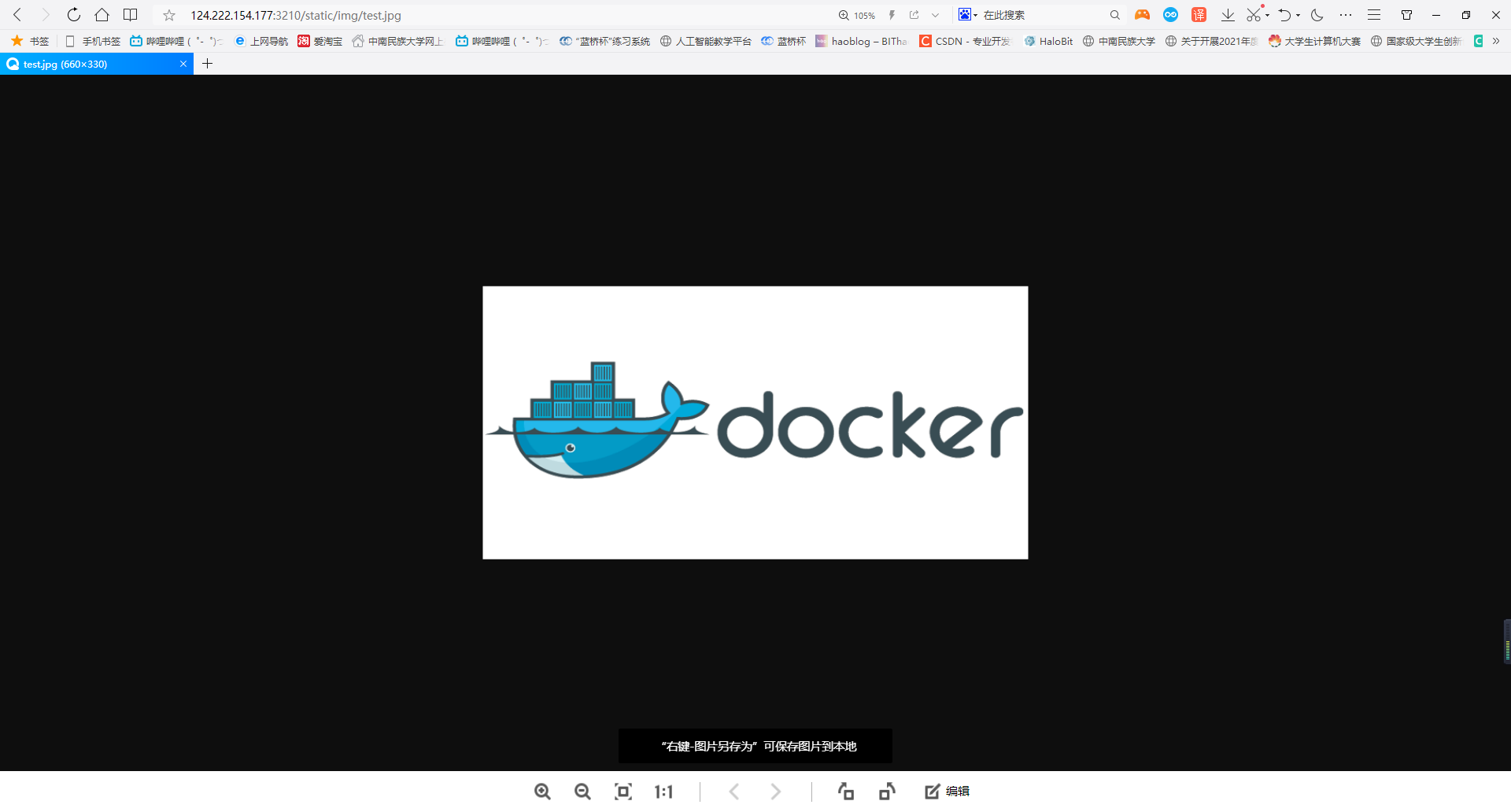Open the orange game controller icon

click(x=1142, y=15)
